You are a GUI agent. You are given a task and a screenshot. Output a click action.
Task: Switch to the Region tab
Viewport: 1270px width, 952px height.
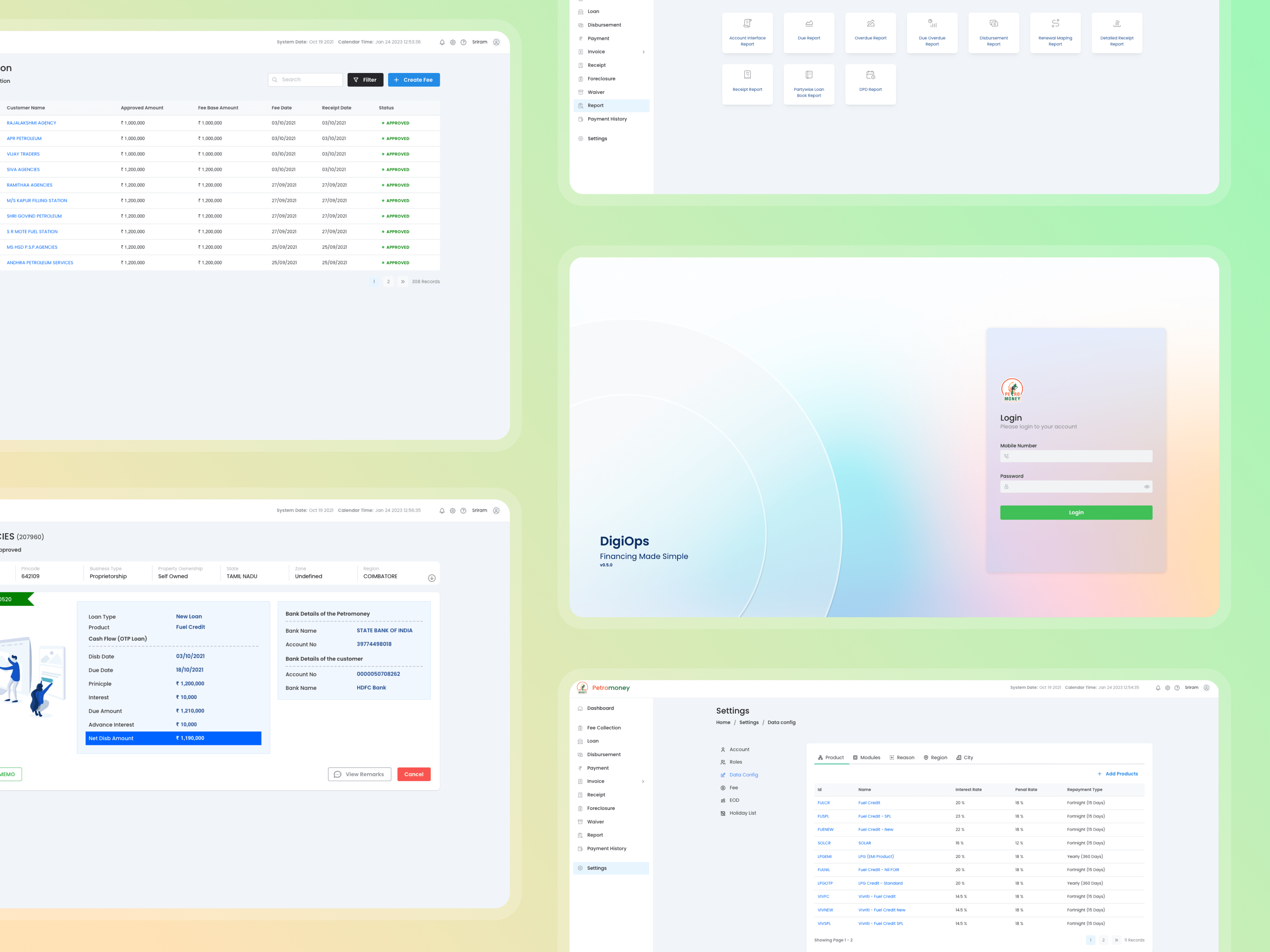[x=935, y=758]
